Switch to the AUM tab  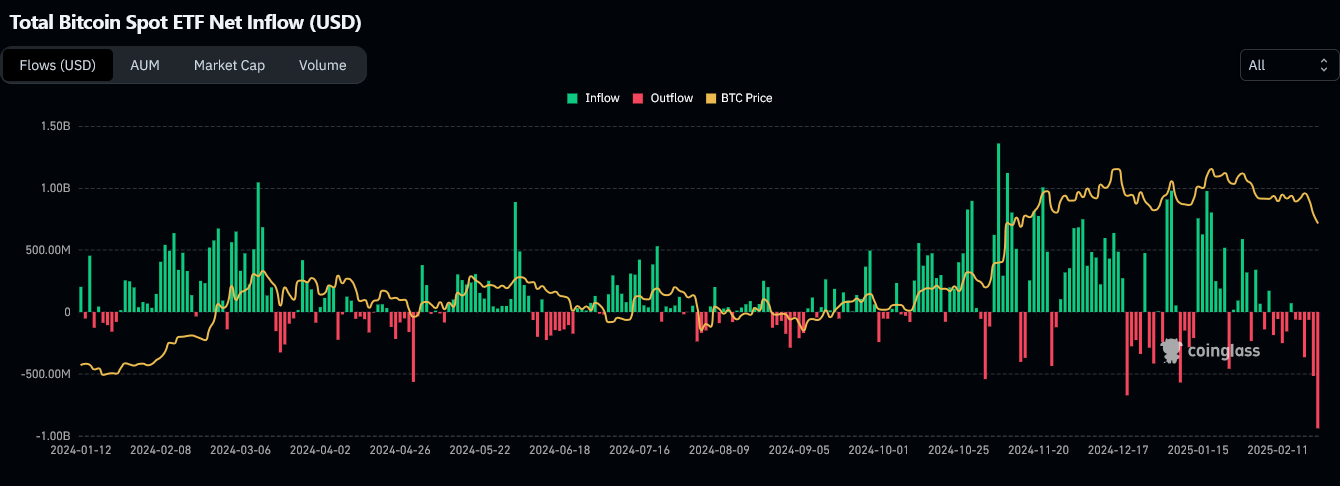click(x=145, y=65)
